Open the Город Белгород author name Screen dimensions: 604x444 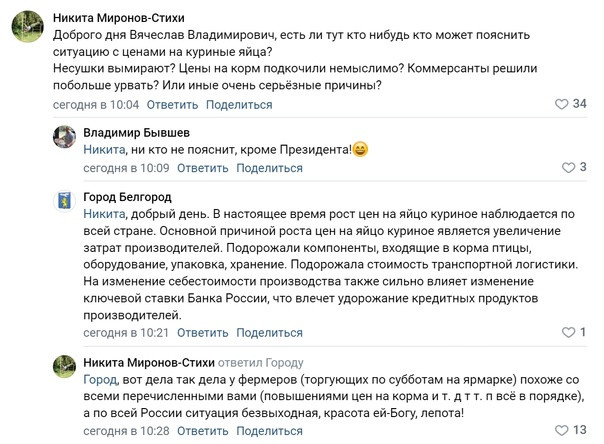128,197
